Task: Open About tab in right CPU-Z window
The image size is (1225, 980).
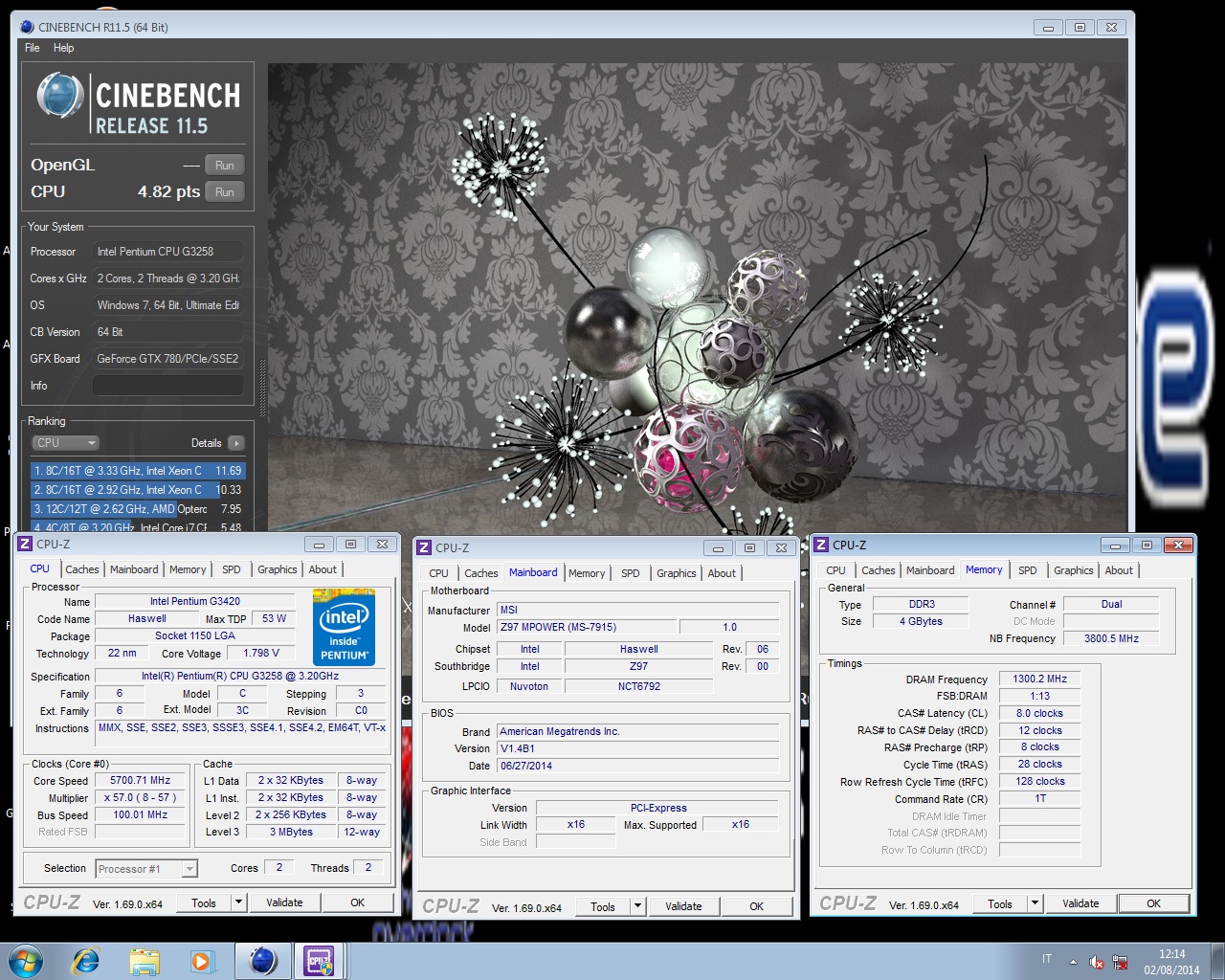Action: (x=1119, y=570)
